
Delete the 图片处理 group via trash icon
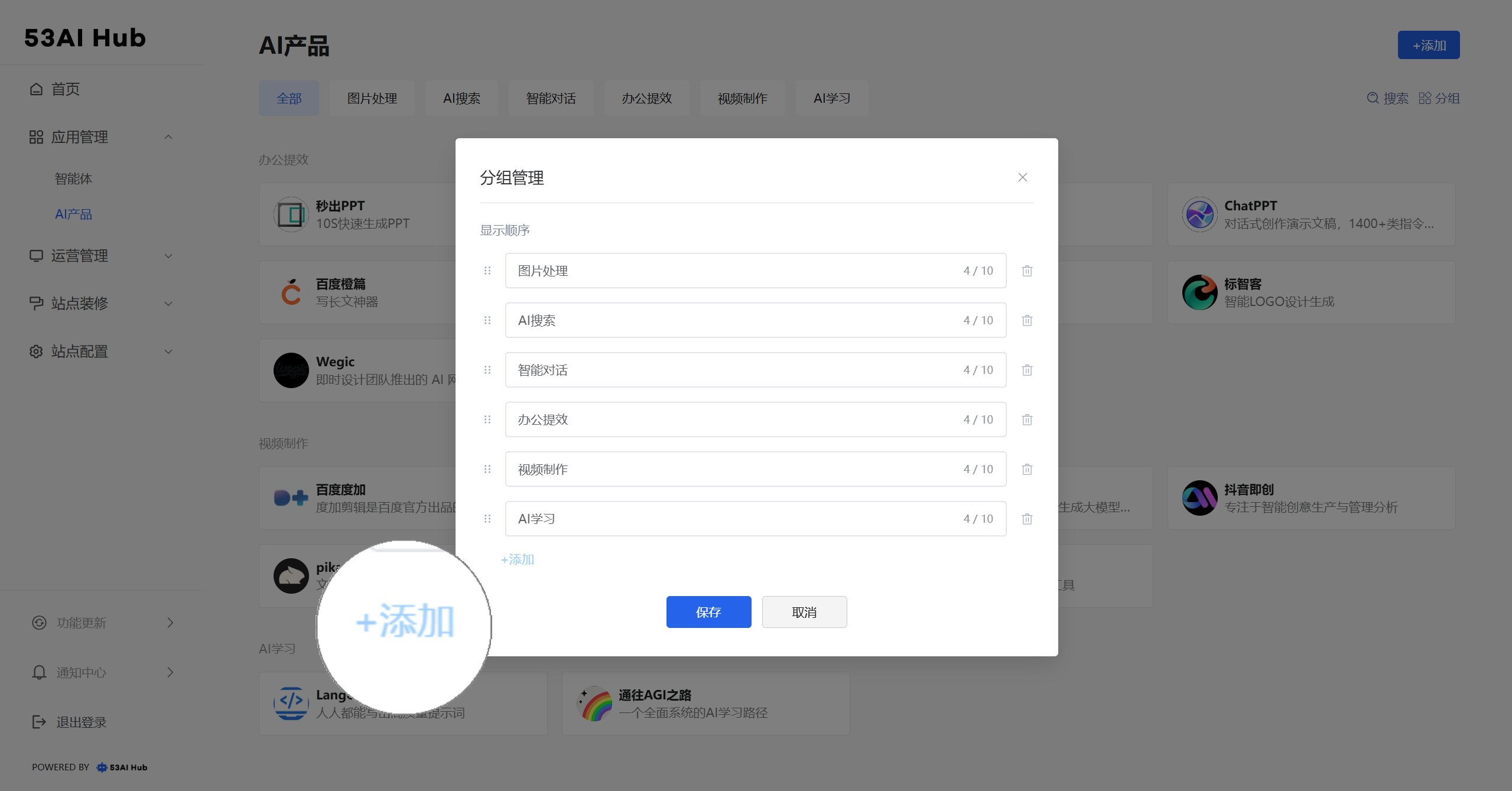pos(1027,271)
